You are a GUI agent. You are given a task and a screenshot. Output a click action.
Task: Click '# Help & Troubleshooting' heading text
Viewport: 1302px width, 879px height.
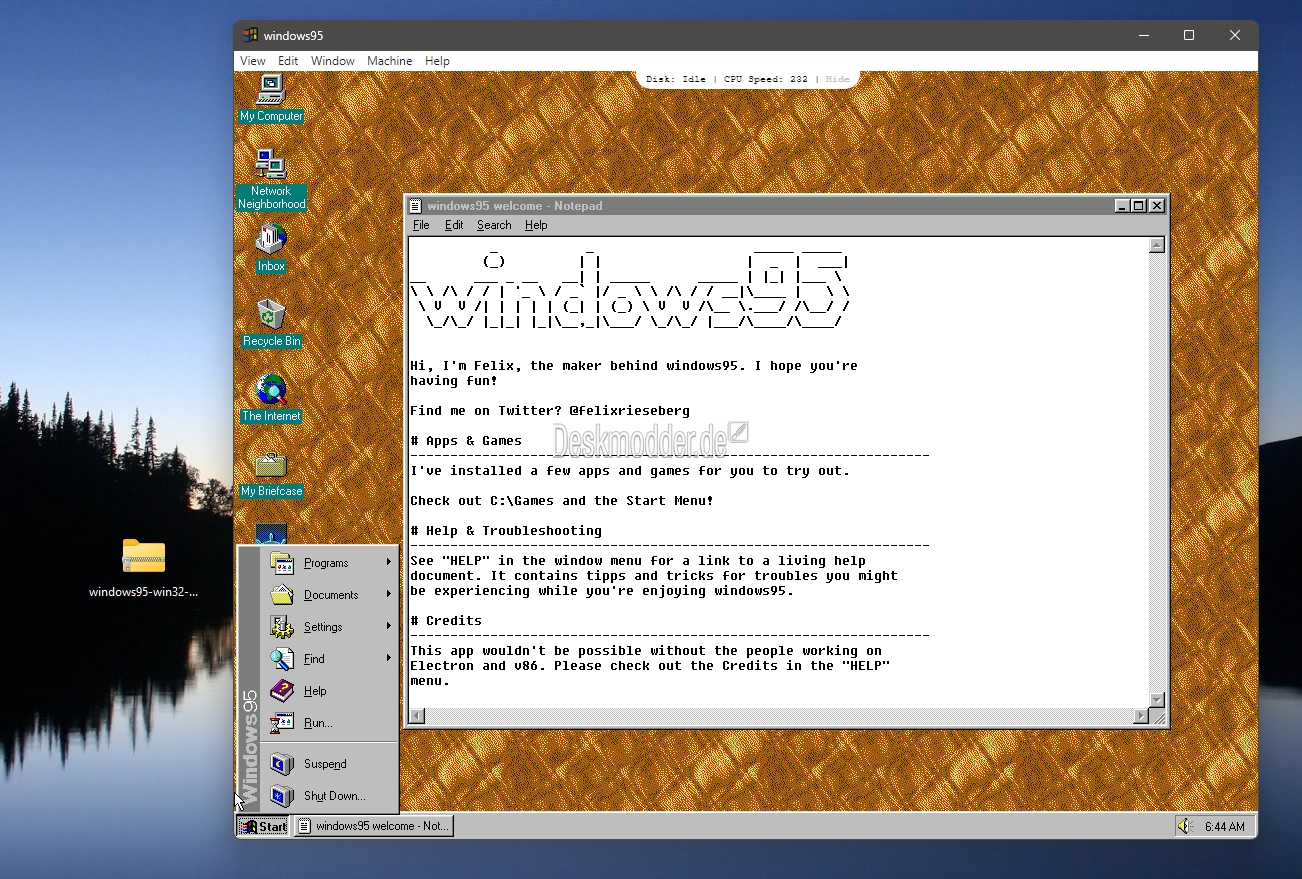pos(506,530)
